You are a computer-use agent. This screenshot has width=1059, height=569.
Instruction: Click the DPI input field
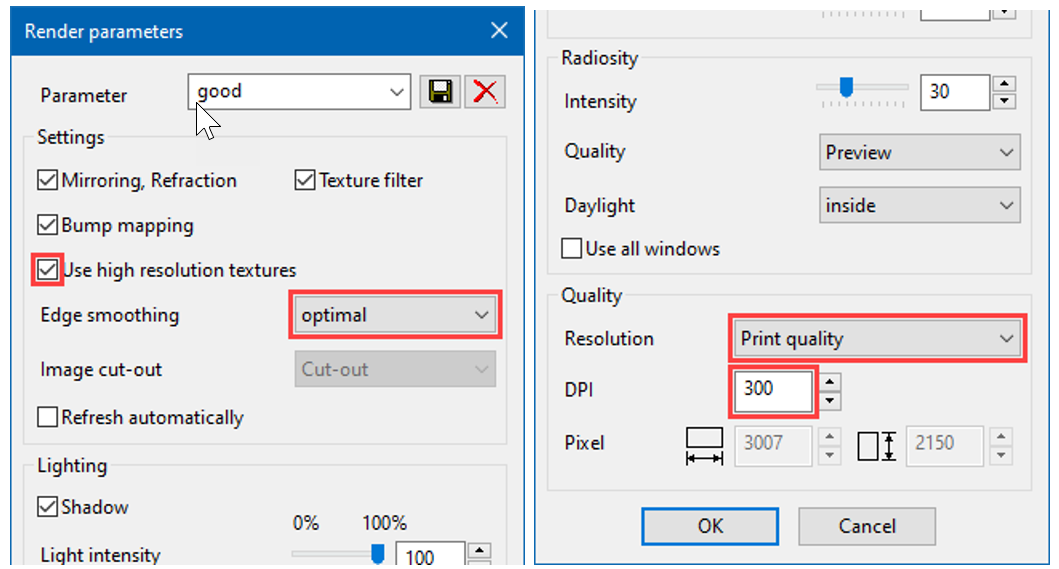click(x=775, y=390)
